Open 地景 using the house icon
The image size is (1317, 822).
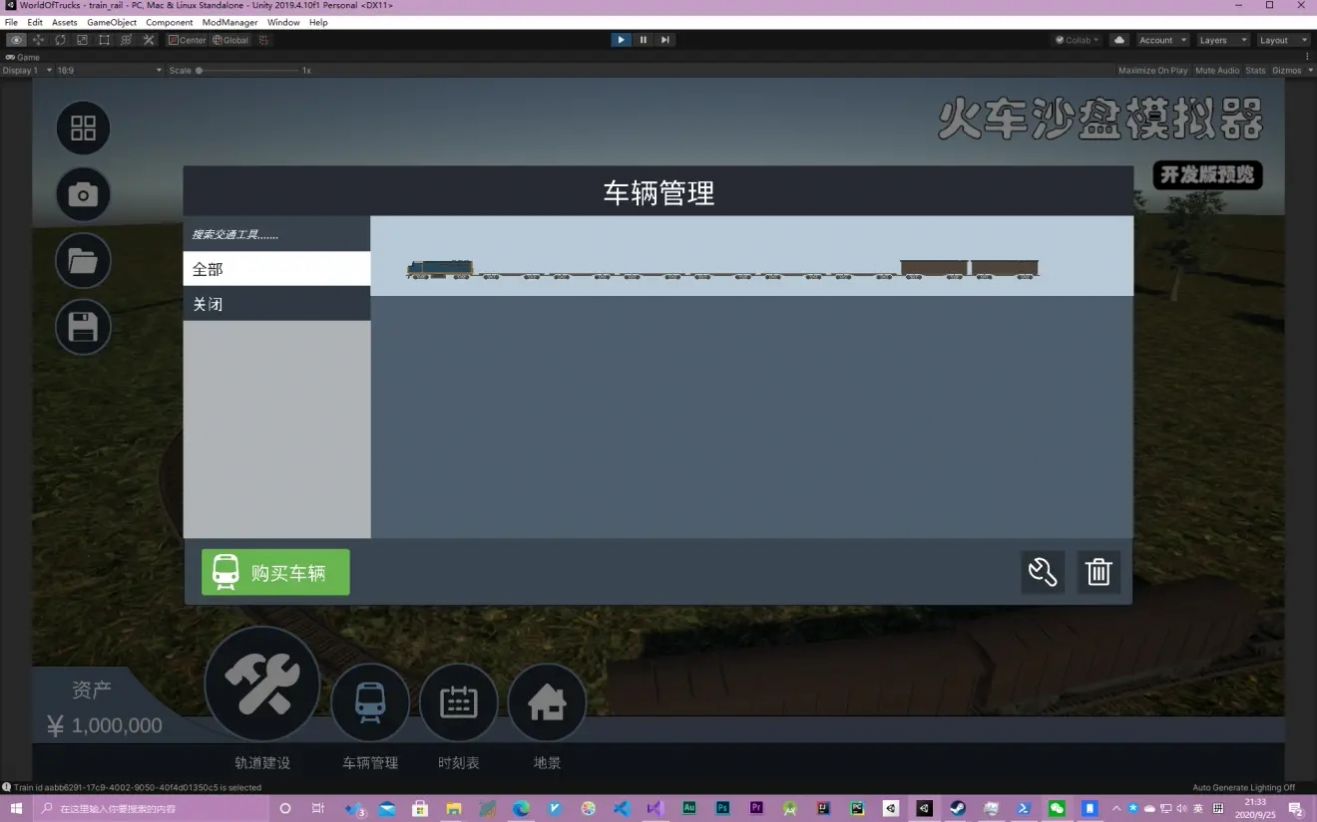coord(547,702)
